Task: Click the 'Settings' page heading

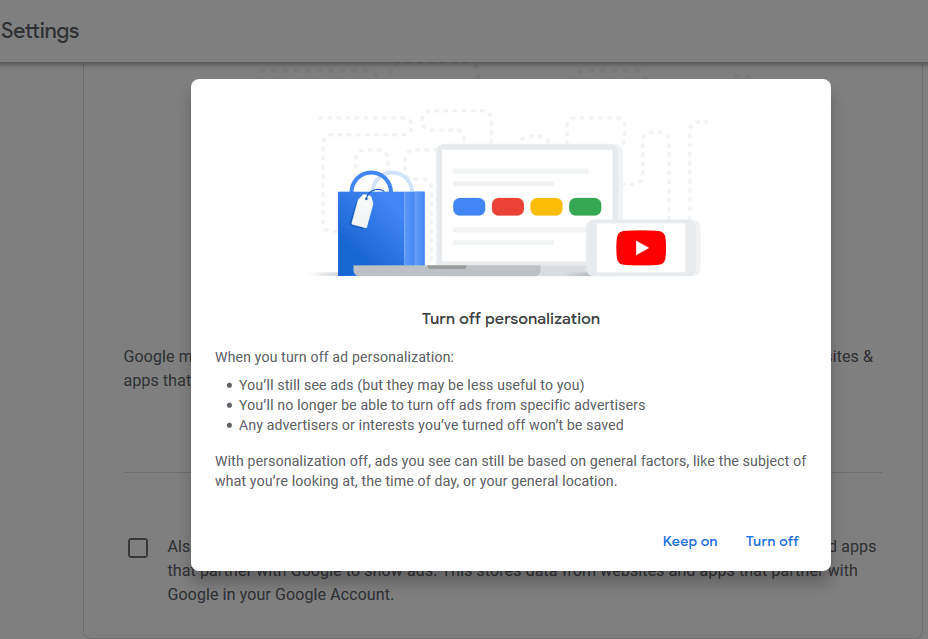Action: 40,31
